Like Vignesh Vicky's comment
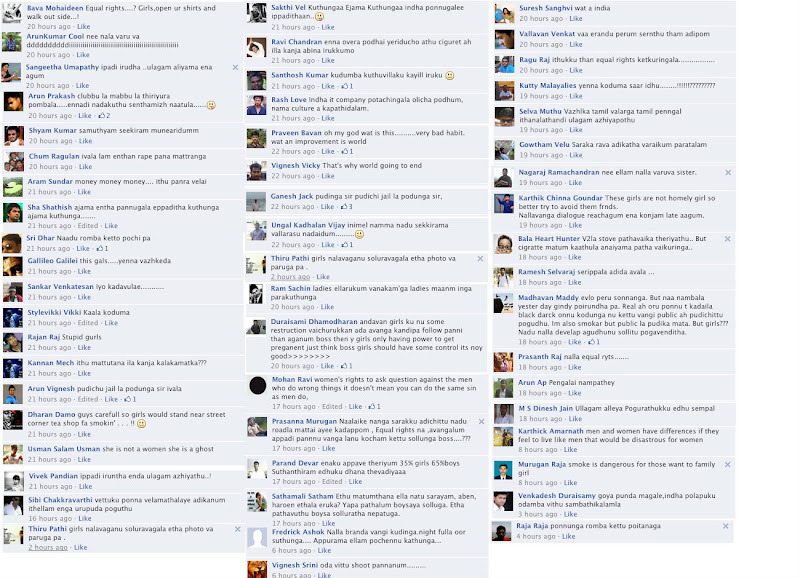Viewport: 800px width, 578px height. click(328, 176)
